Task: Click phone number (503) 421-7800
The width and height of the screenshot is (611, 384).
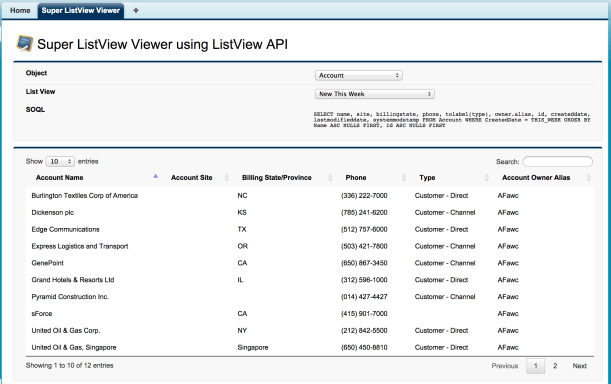Action: (364, 246)
